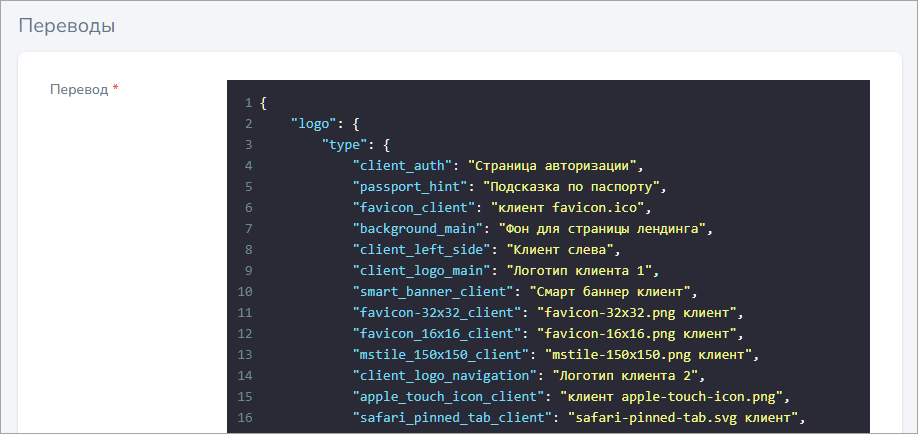Click the "Логотип клиента 2" value
The width and height of the screenshot is (918, 434).
[x=619, y=376]
